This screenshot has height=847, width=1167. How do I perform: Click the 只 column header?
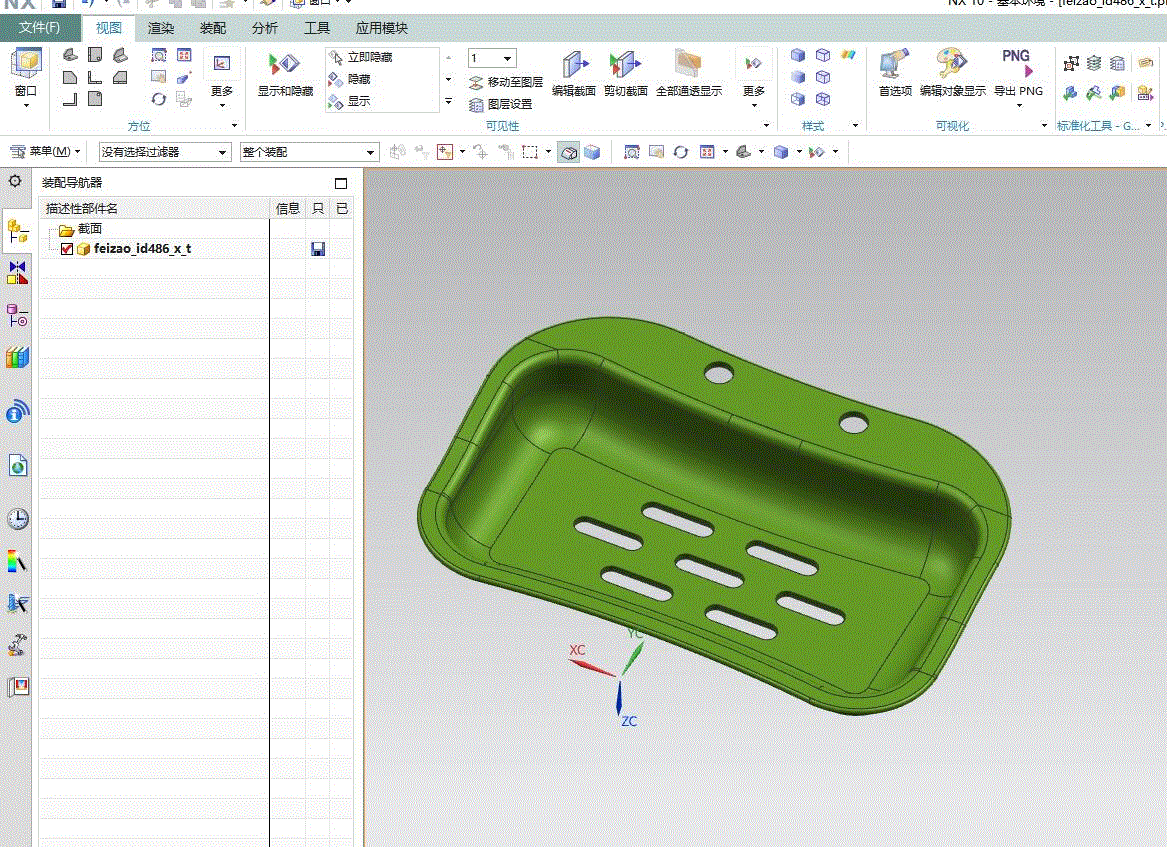(318, 208)
